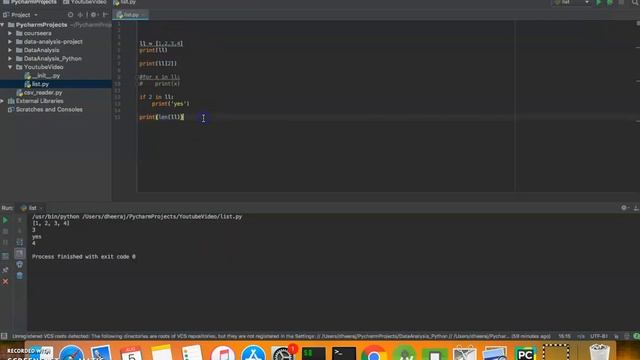
Task: Click the print(len(l1)) code line
Action: tap(162, 117)
